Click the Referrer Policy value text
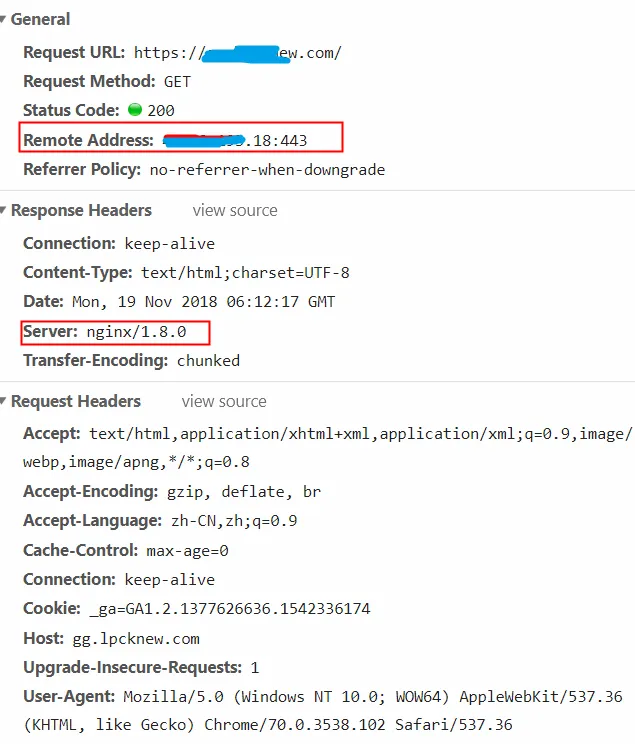 pos(267,169)
